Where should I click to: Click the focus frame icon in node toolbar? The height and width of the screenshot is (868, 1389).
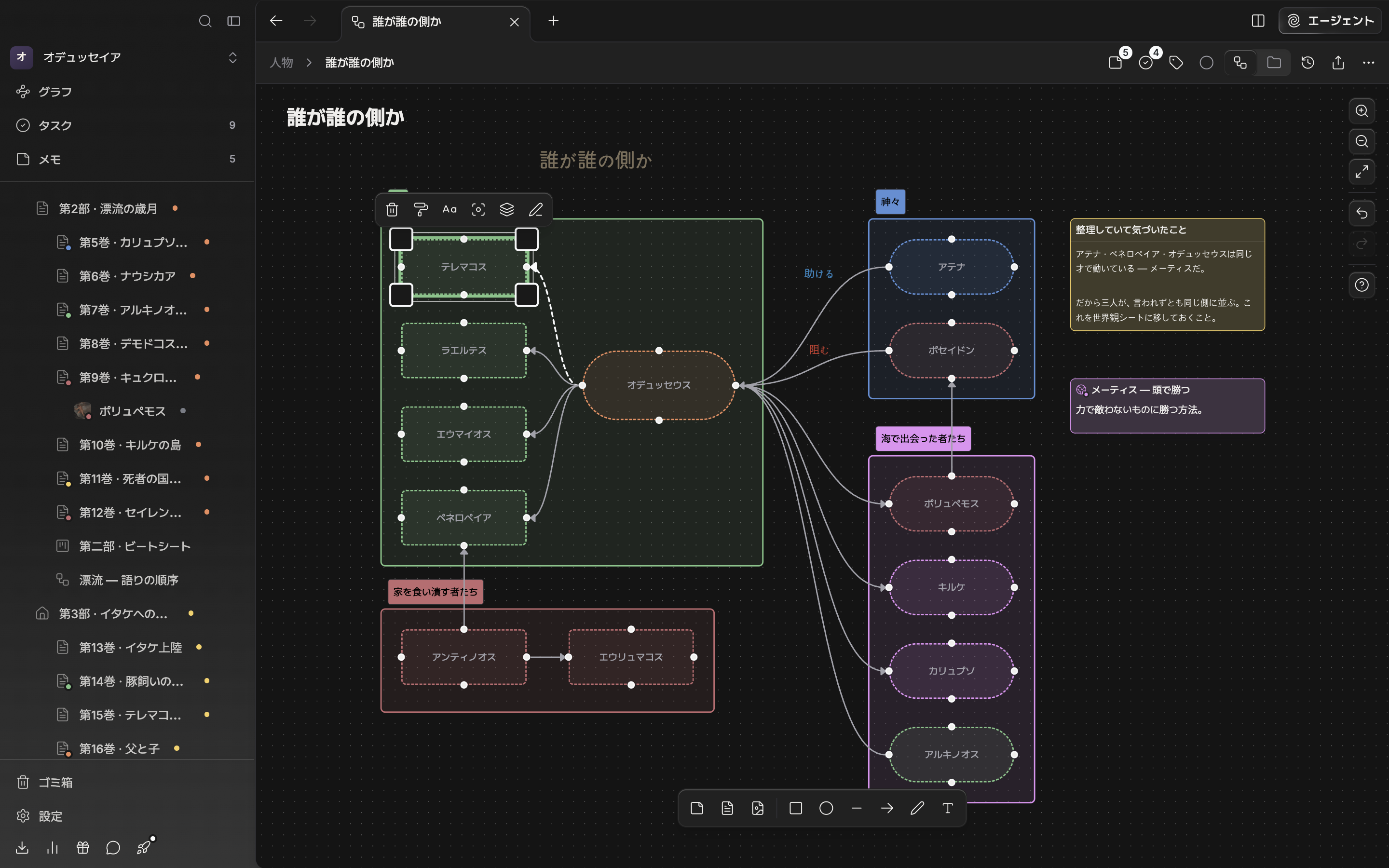pyautogui.click(x=478, y=210)
